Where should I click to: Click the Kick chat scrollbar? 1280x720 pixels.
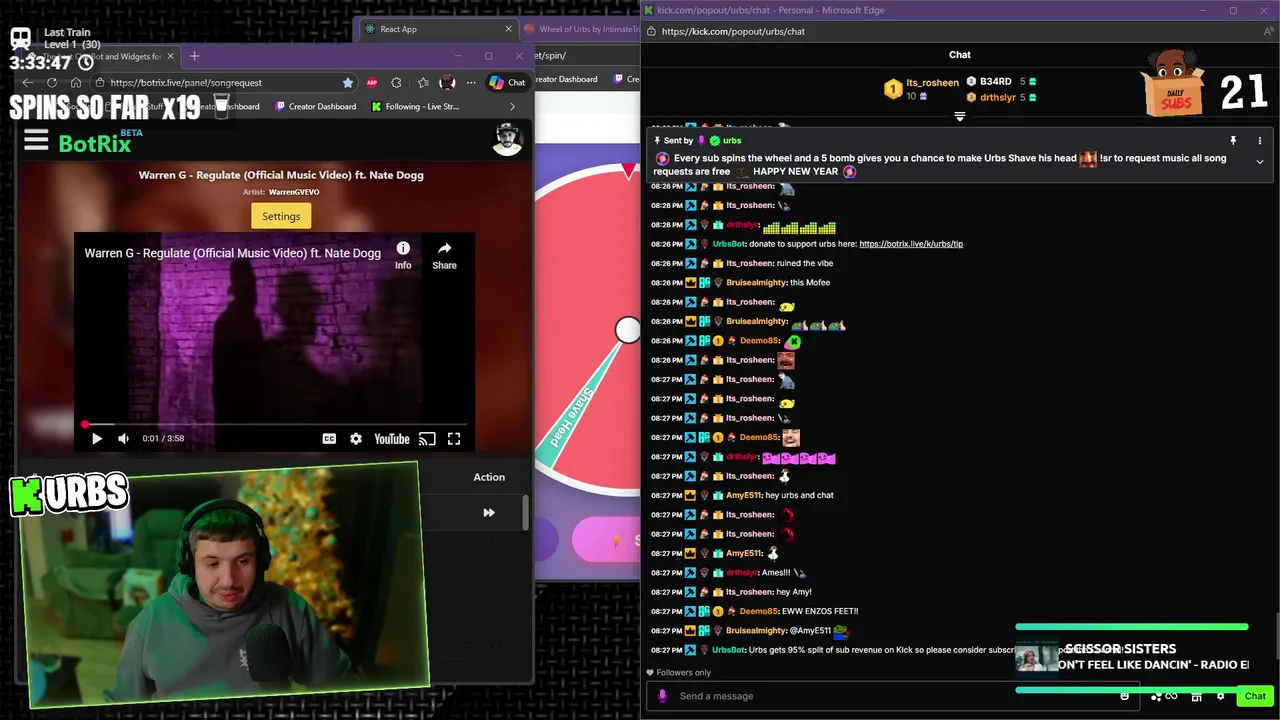point(1276,637)
